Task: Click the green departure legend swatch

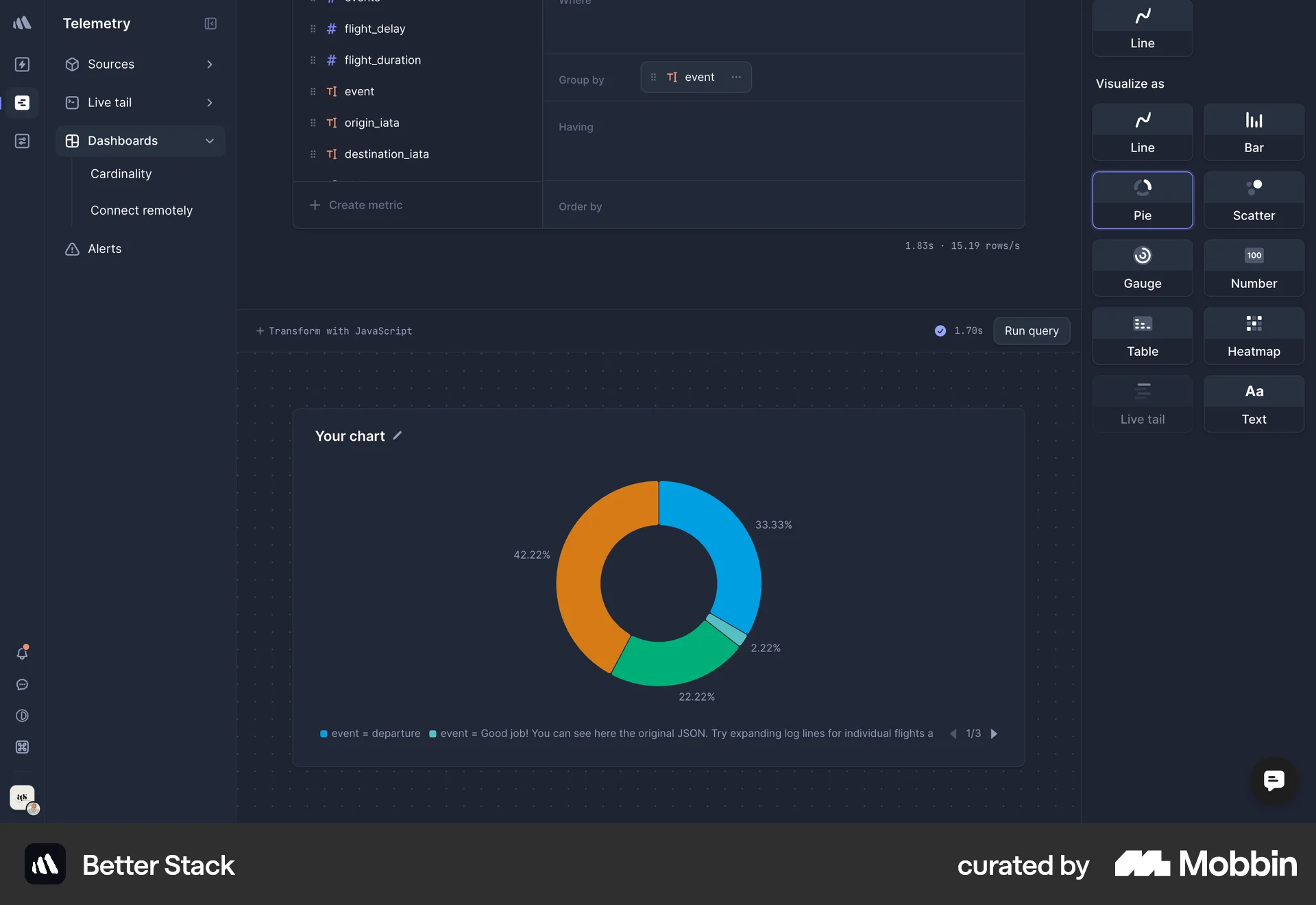Action: tap(324, 734)
